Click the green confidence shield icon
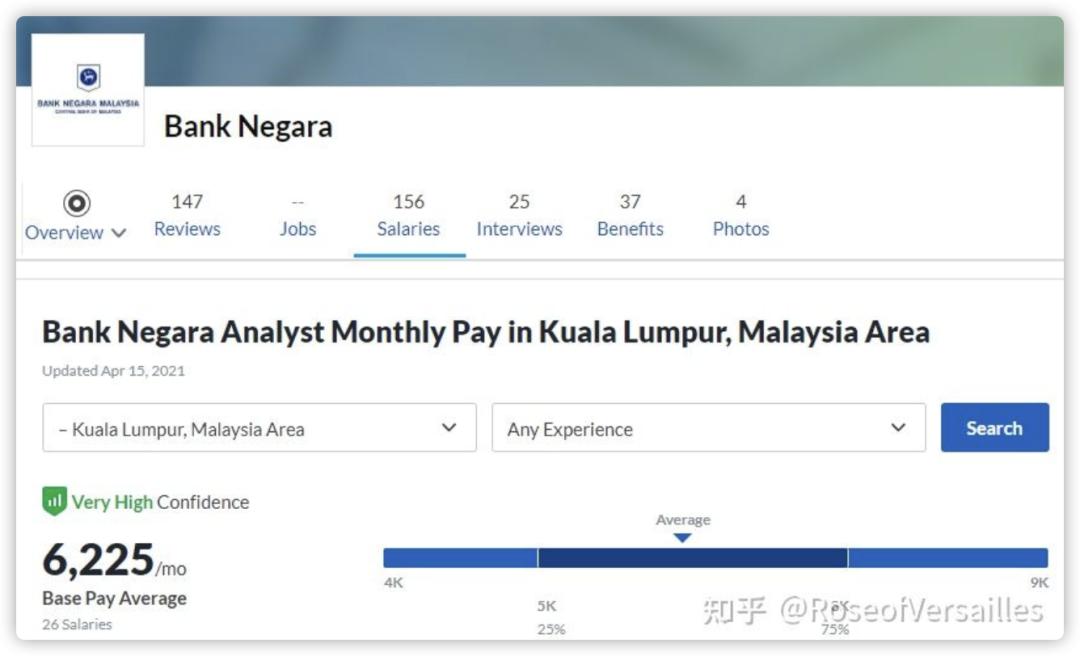1080x656 pixels. point(54,501)
